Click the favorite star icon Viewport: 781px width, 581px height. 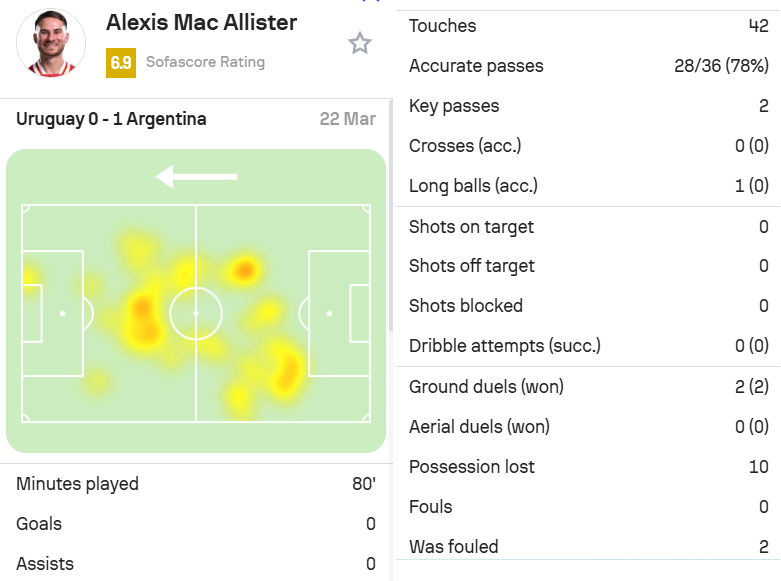pyautogui.click(x=360, y=43)
